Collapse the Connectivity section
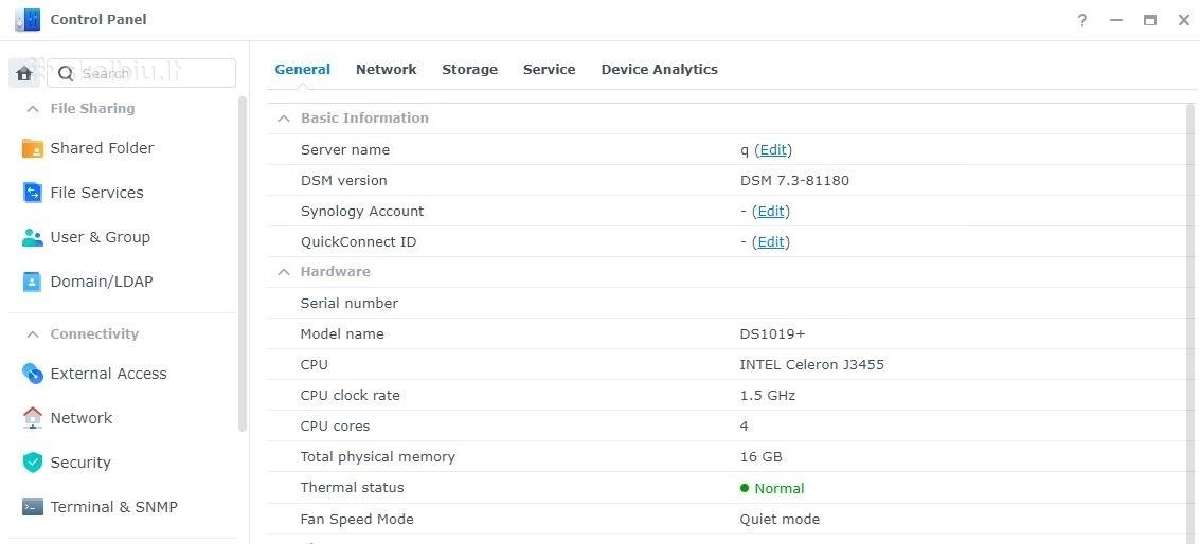The width and height of the screenshot is (1200, 544). pos(33,334)
